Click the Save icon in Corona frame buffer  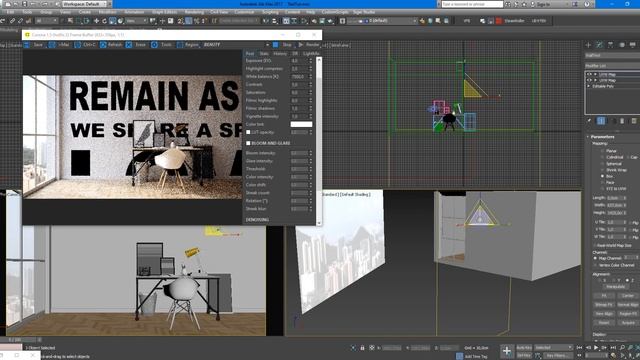[27, 45]
